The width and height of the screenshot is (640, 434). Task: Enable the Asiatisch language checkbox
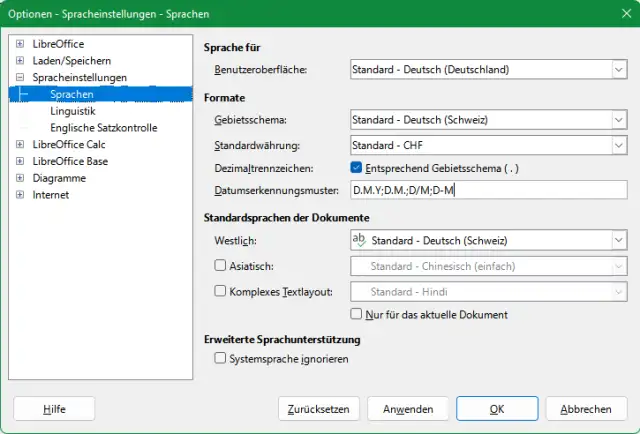[221, 267]
